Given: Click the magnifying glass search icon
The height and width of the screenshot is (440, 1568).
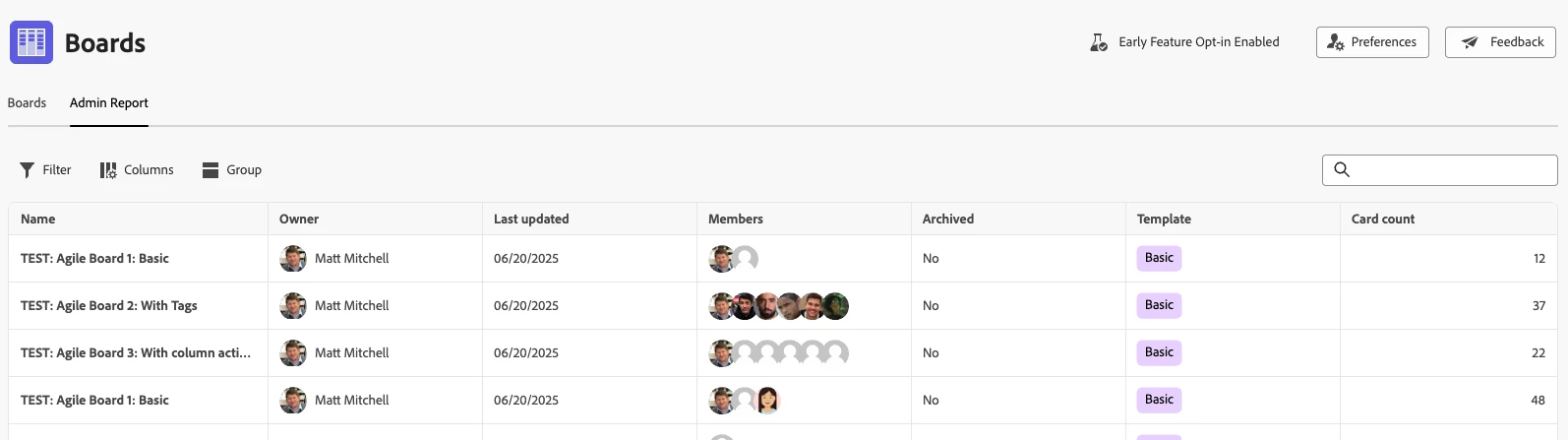Looking at the screenshot, I should tap(1342, 169).
